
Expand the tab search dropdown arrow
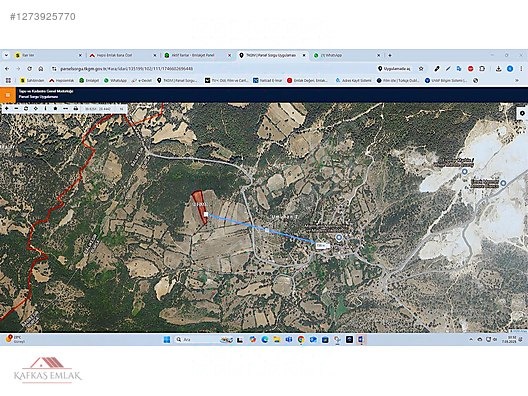pyautogui.click(x=6, y=55)
